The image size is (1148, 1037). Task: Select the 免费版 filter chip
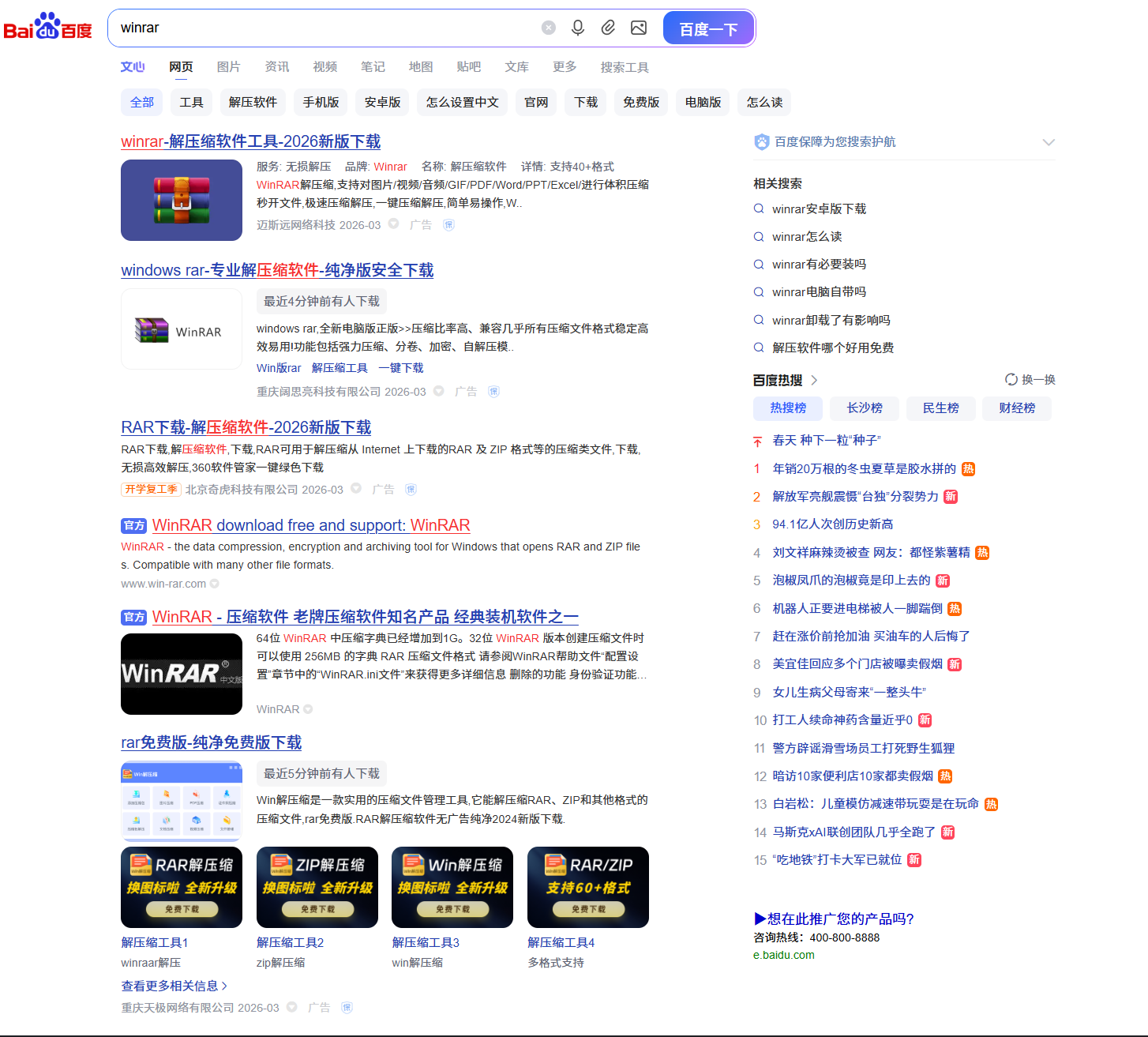click(x=641, y=103)
